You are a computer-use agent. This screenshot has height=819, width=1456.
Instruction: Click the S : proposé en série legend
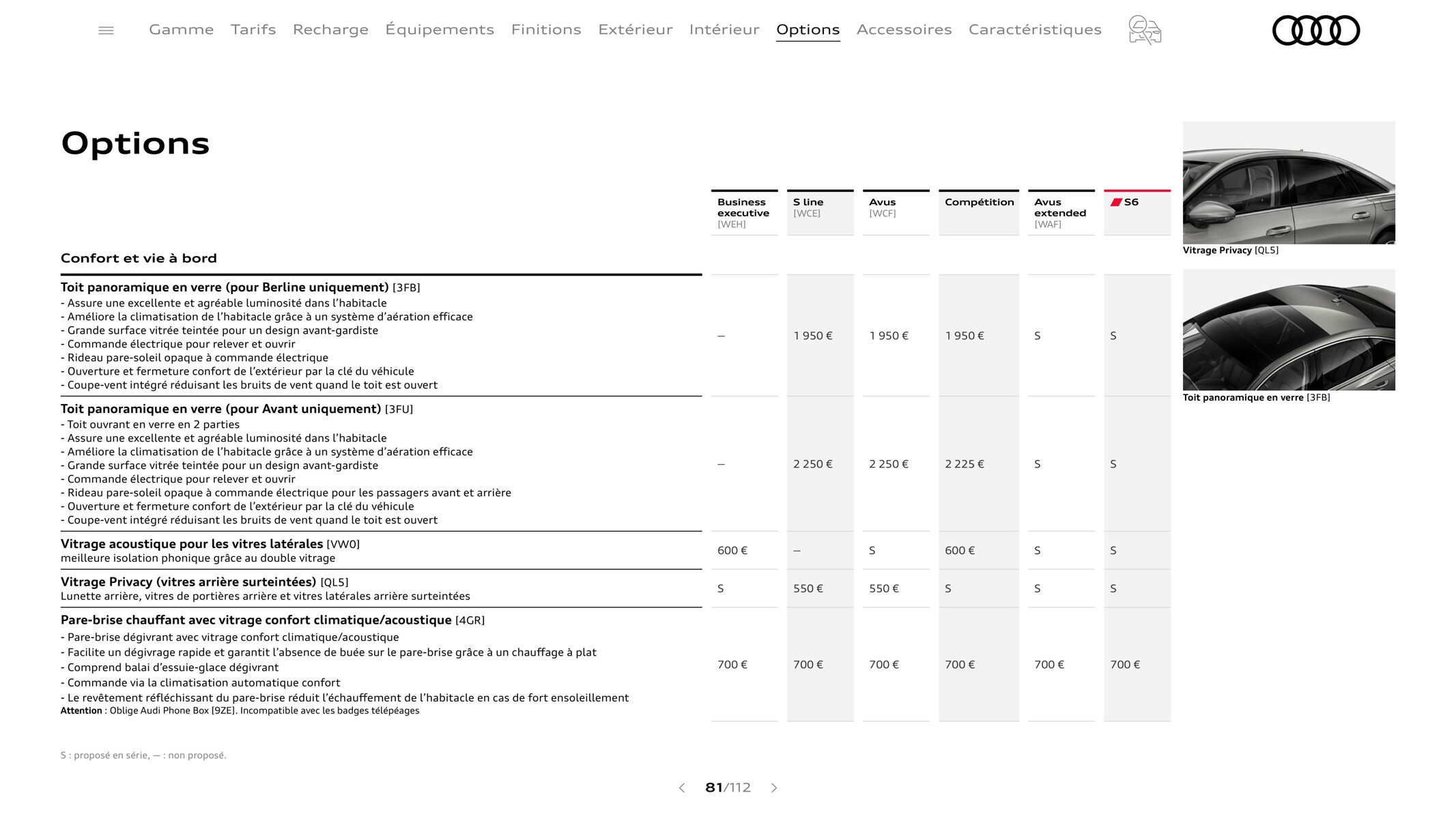143,755
